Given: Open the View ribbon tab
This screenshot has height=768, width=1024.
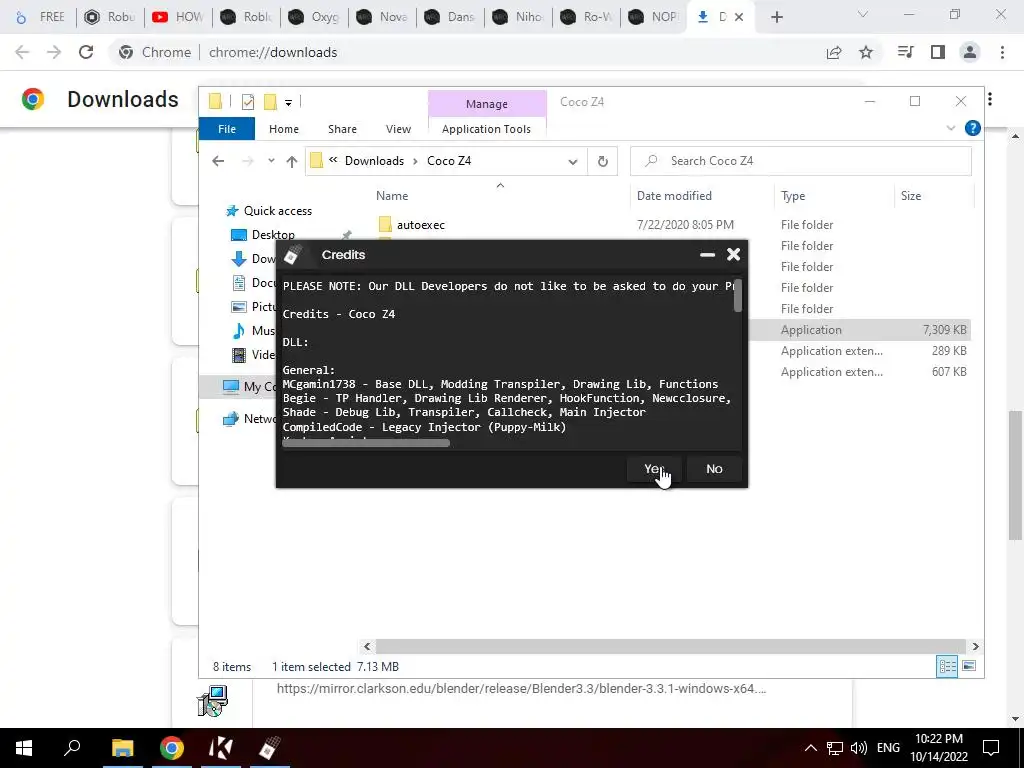Looking at the screenshot, I should (398, 129).
